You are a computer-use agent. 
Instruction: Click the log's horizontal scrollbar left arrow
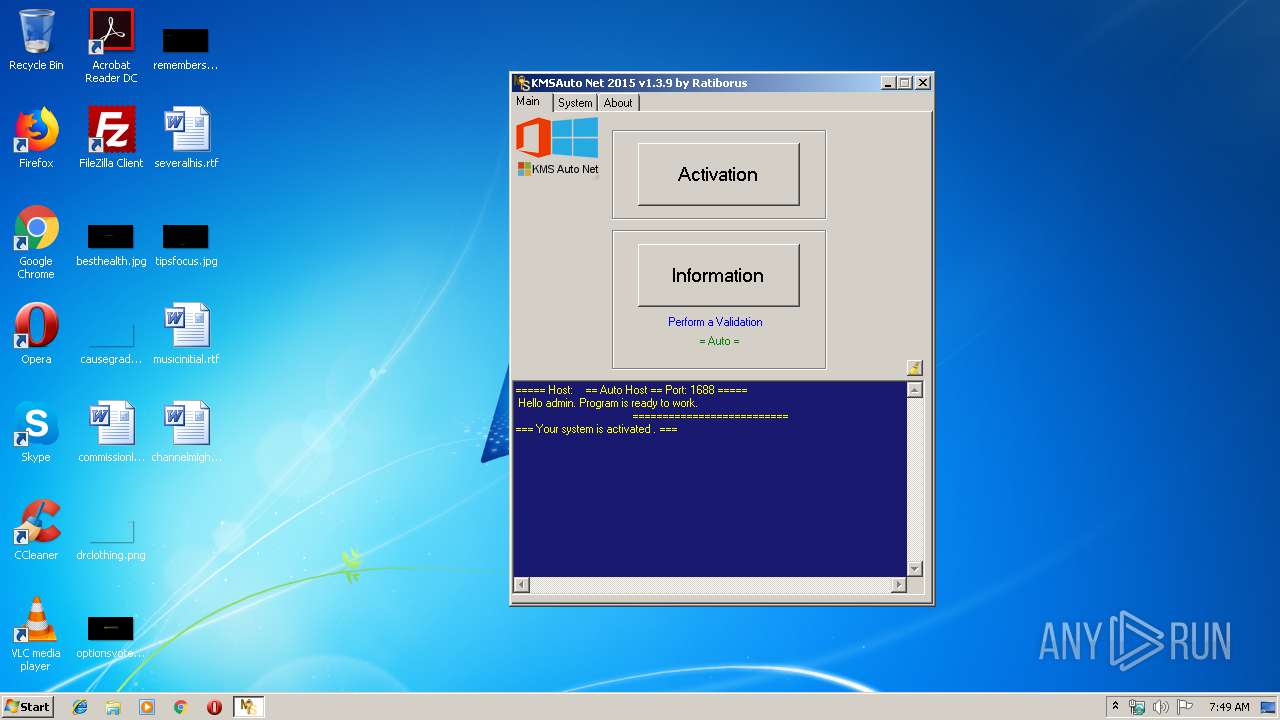(x=521, y=584)
